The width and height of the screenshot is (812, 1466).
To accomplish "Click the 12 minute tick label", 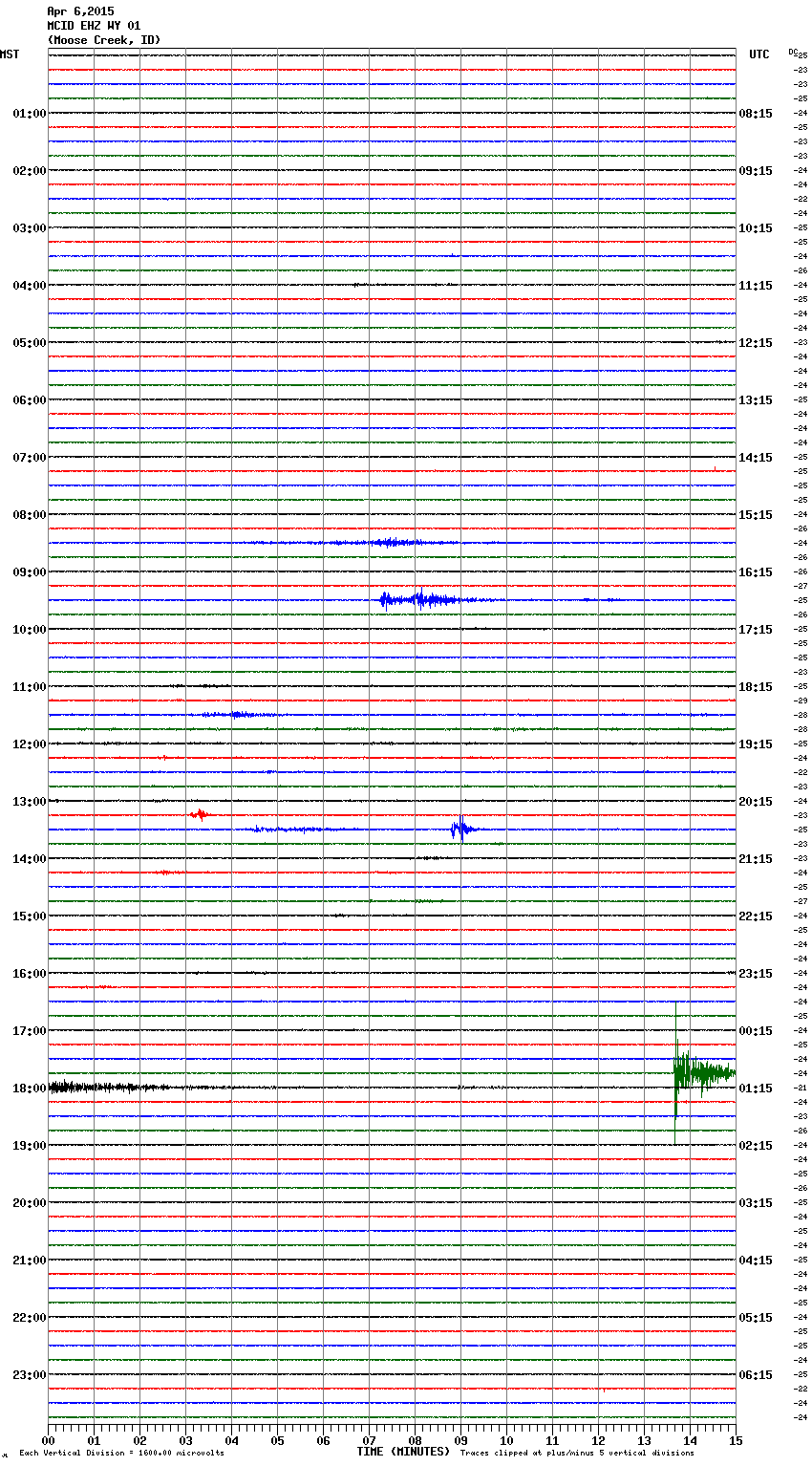I will click(x=599, y=1440).
